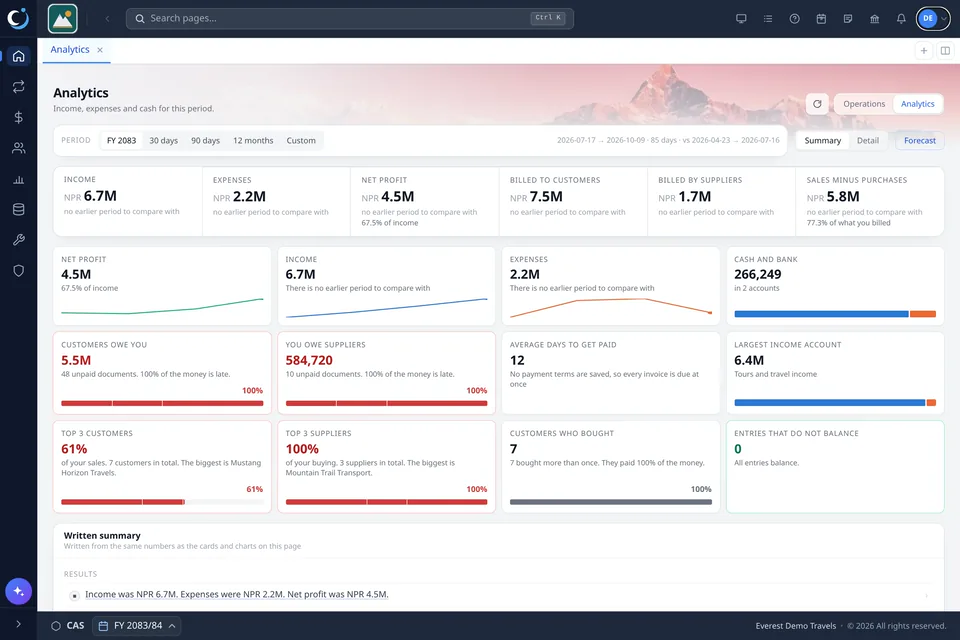Open the Entries That Do Not Balance card

tap(835, 467)
